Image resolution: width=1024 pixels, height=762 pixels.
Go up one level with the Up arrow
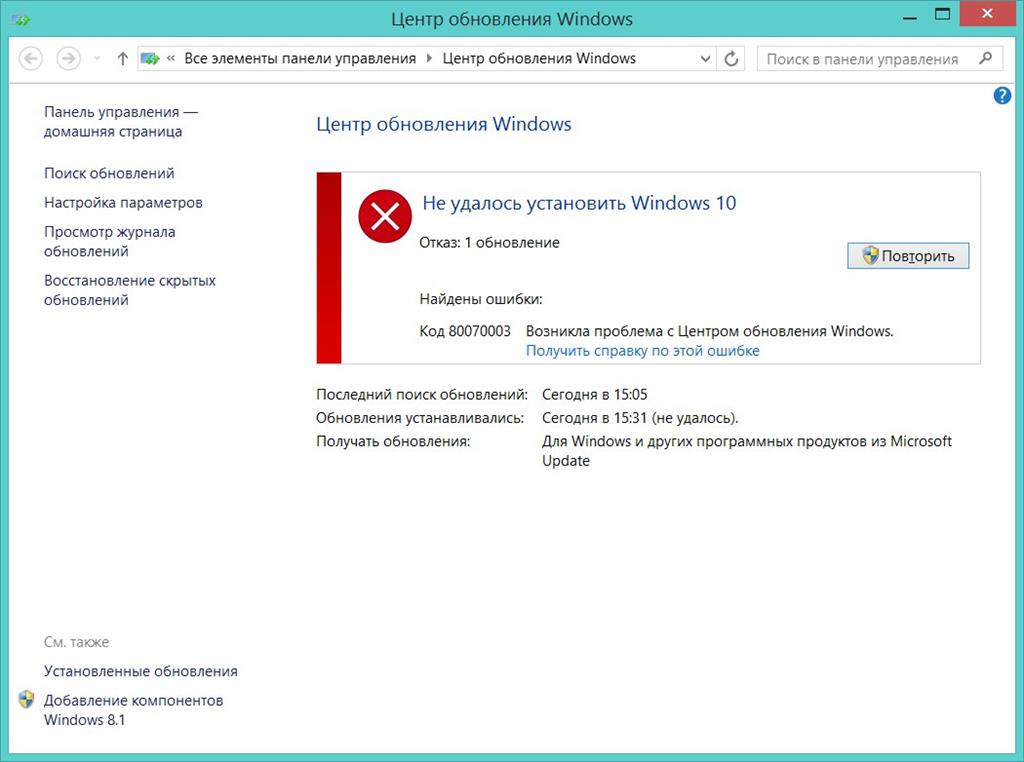122,59
